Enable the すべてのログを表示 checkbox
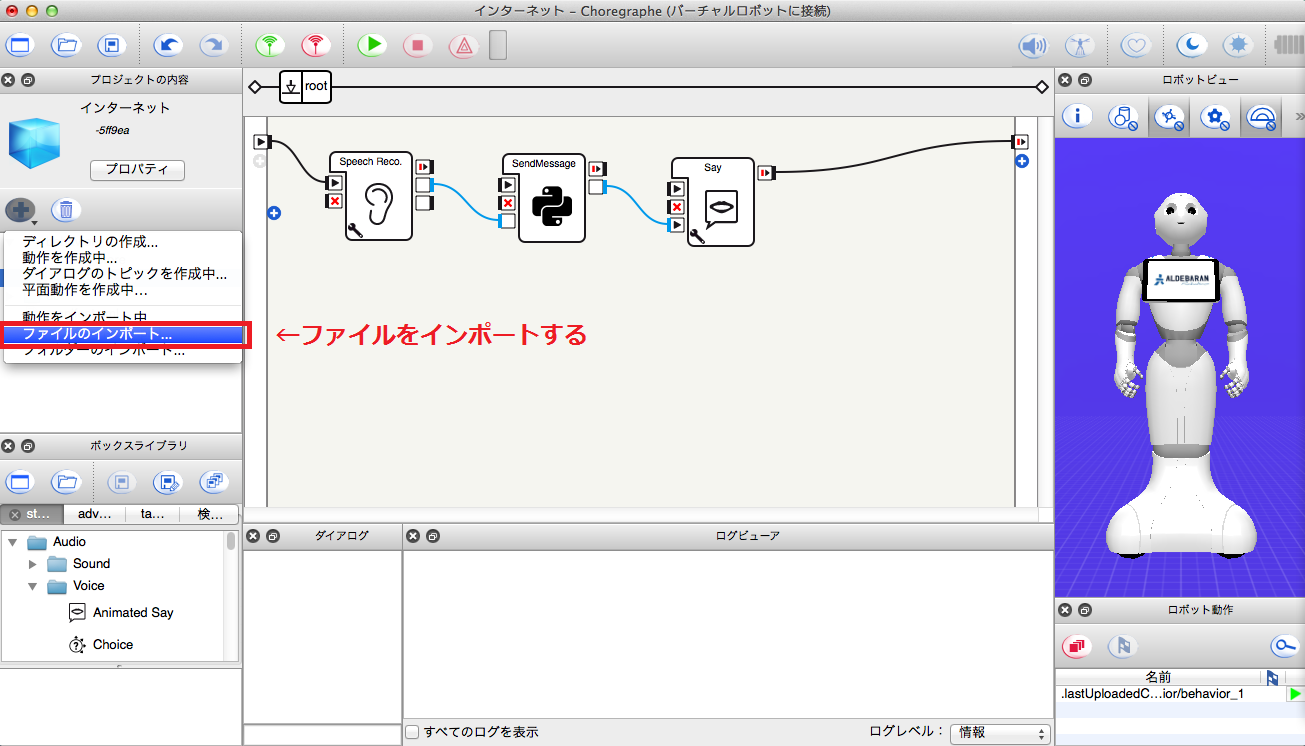The image size is (1305, 746). (412, 732)
